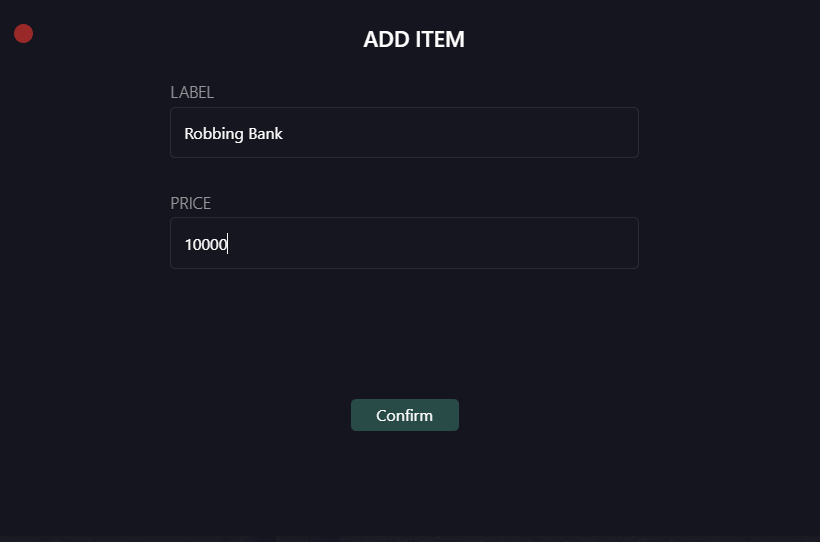Dismiss the dialog using the red dot
Screen dimensions: 820x542
pos(23,34)
